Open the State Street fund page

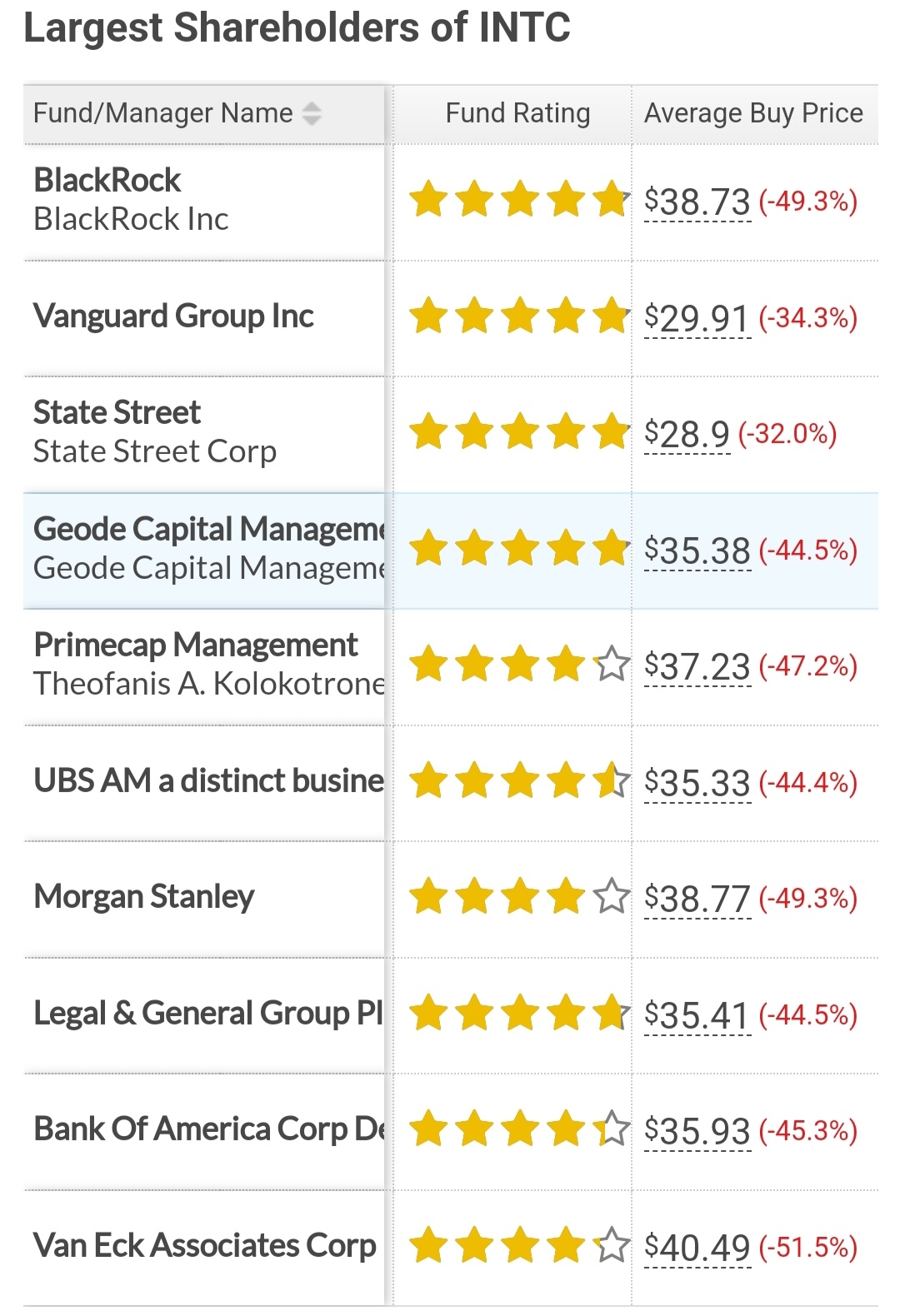point(117,413)
